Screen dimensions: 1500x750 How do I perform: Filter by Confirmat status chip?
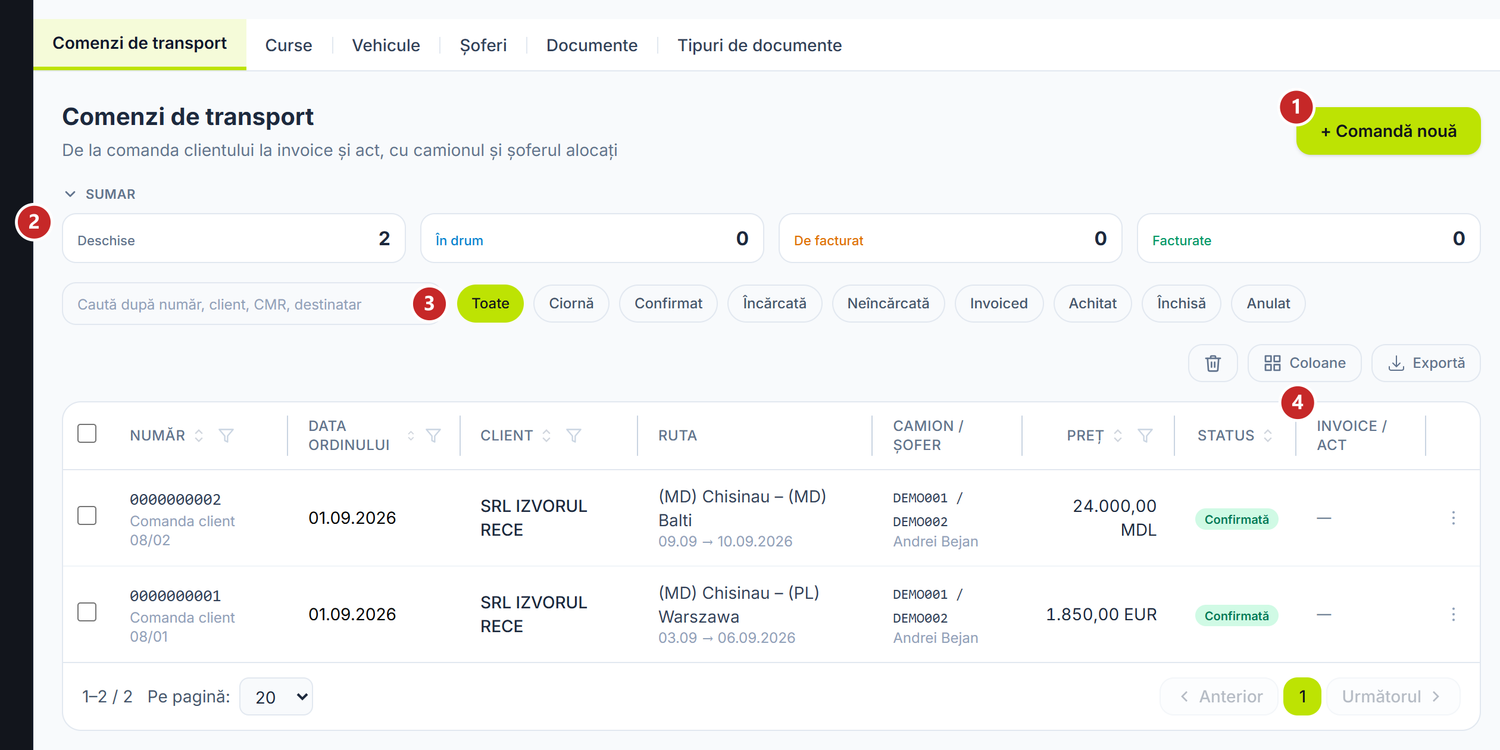point(668,303)
